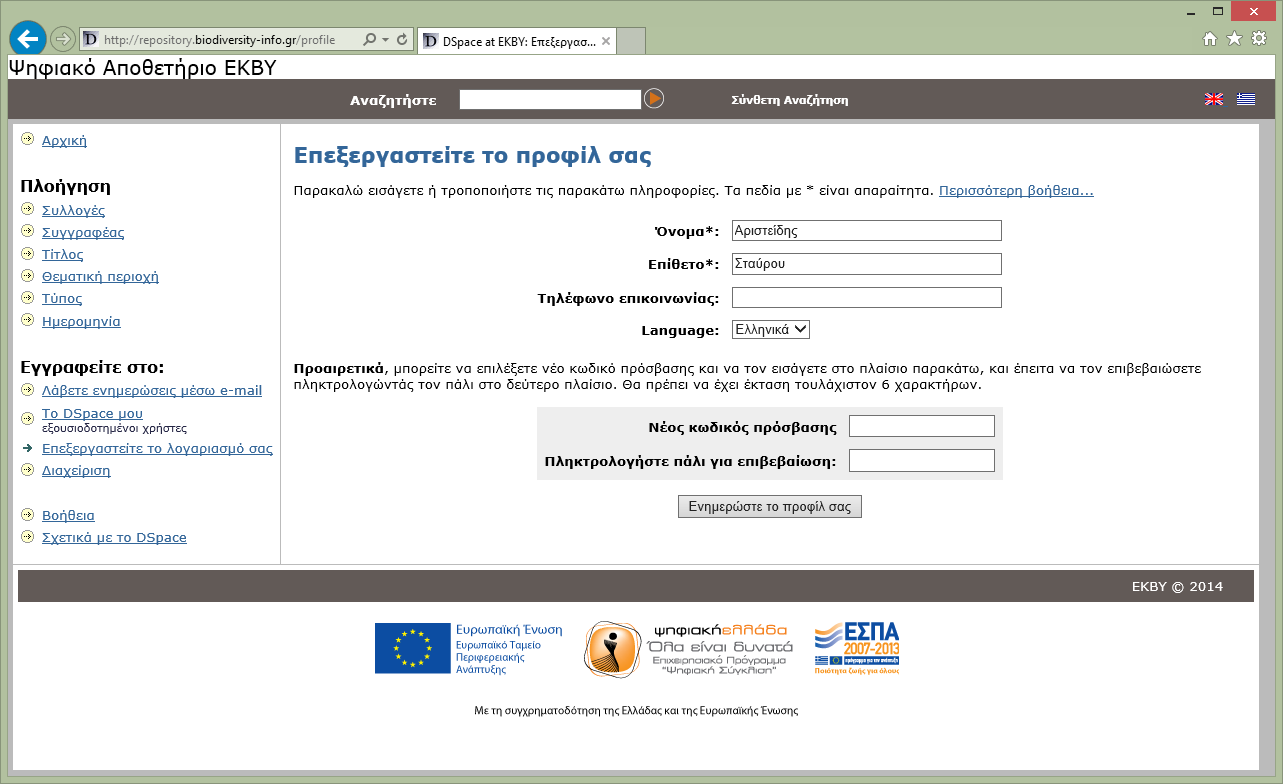Open Favorites star icon
Image resolution: width=1283 pixels, height=784 pixels.
(1234, 39)
